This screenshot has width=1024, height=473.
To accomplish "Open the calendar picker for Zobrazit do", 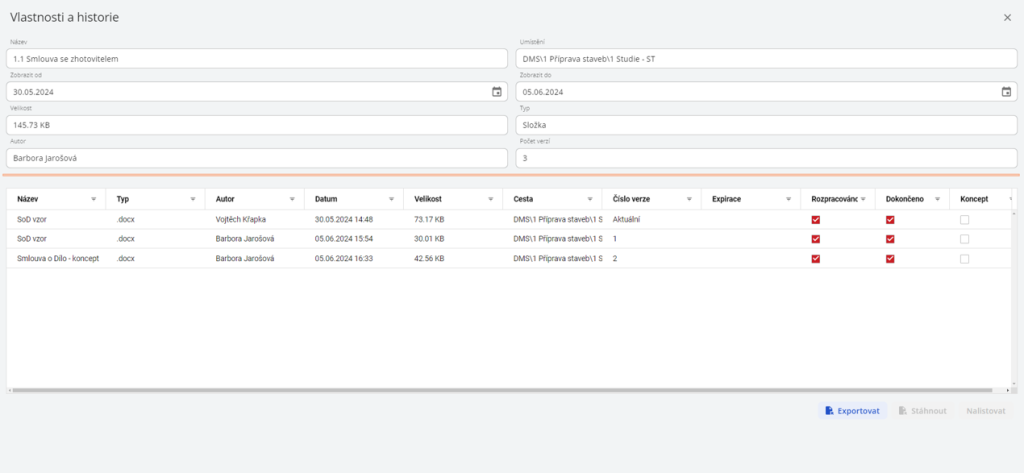I will 1006,92.
